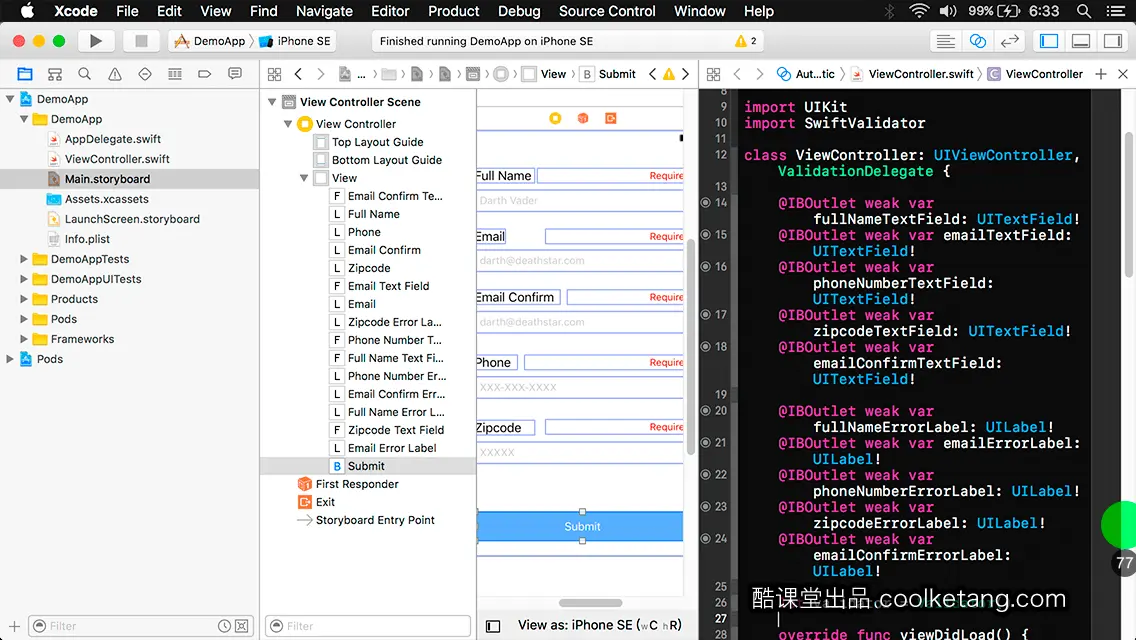Filter recently modified files clock icon
This screenshot has width=1136, height=640.
225,626
